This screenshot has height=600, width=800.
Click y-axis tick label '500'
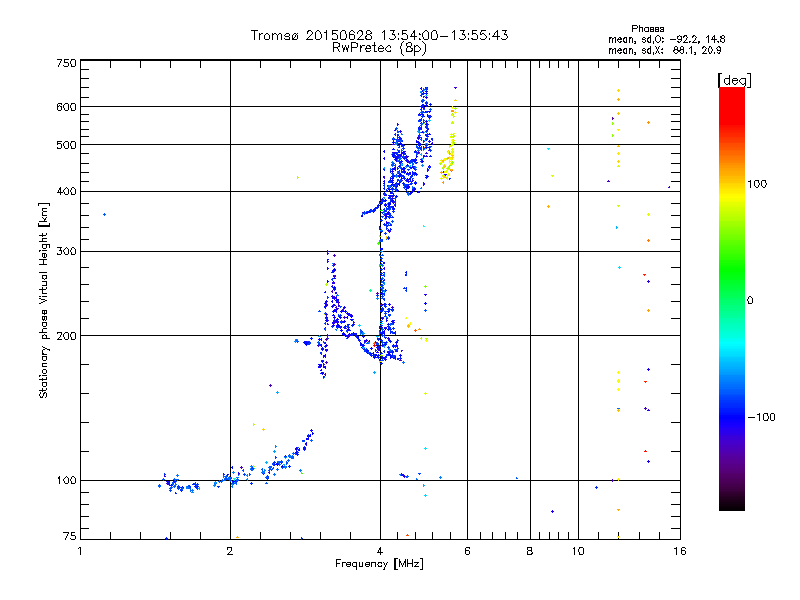pyautogui.click(x=66, y=145)
